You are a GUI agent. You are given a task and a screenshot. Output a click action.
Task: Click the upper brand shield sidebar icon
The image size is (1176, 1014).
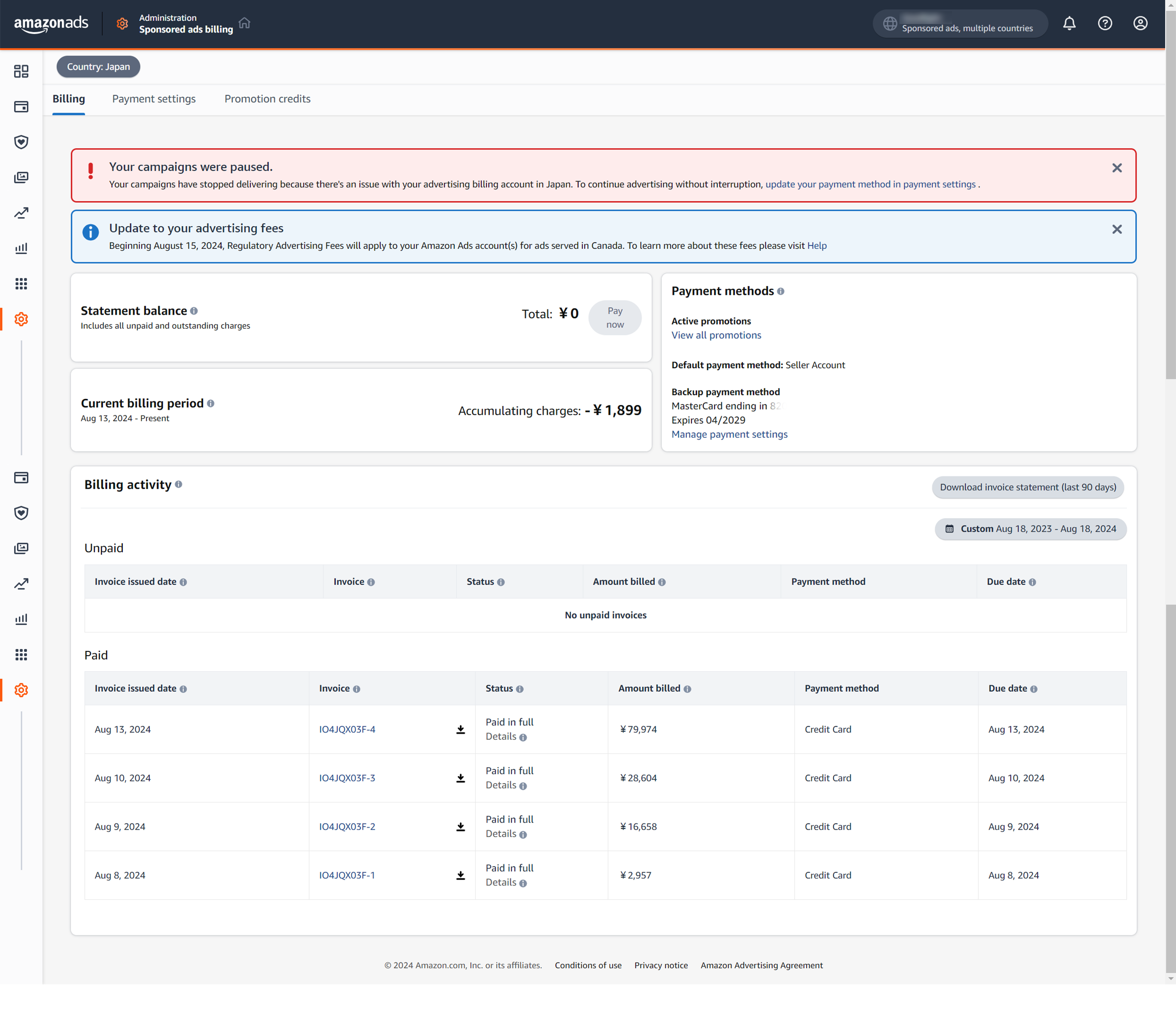21,142
